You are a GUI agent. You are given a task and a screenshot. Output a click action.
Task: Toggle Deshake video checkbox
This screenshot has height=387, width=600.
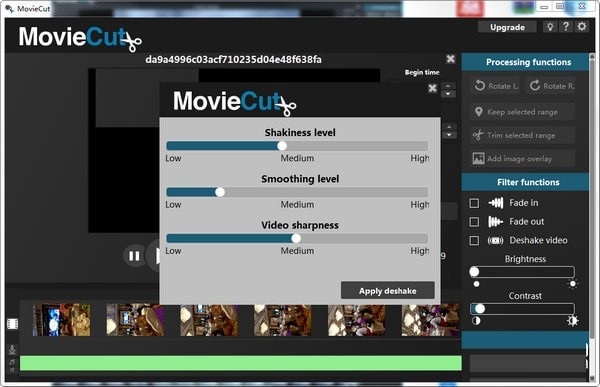pyautogui.click(x=474, y=240)
